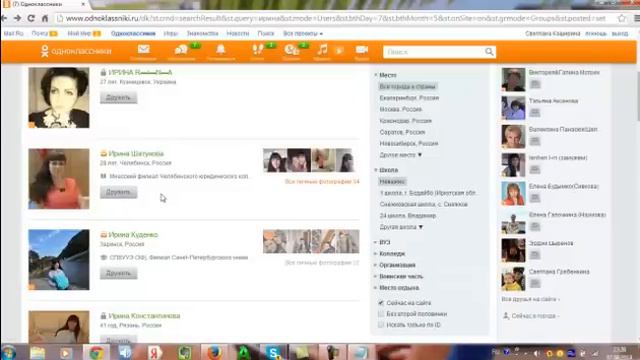
Task: Open the Guests footprints icon
Action: pyautogui.click(x=258, y=50)
